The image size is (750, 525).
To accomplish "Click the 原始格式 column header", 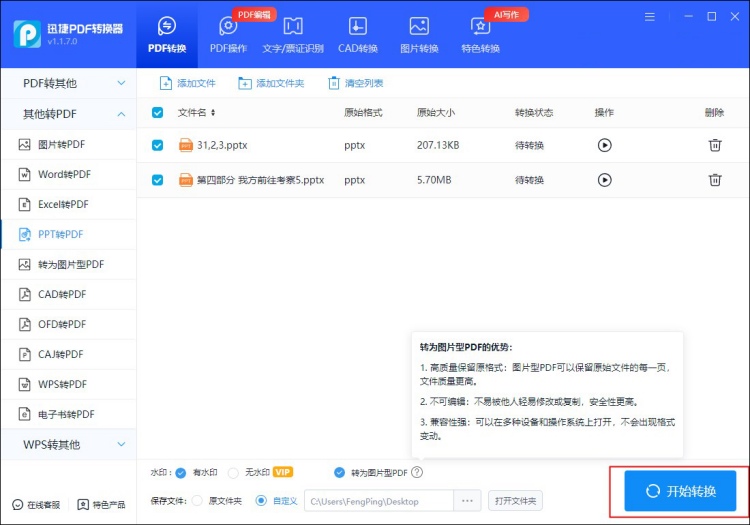I will pos(363,113).
